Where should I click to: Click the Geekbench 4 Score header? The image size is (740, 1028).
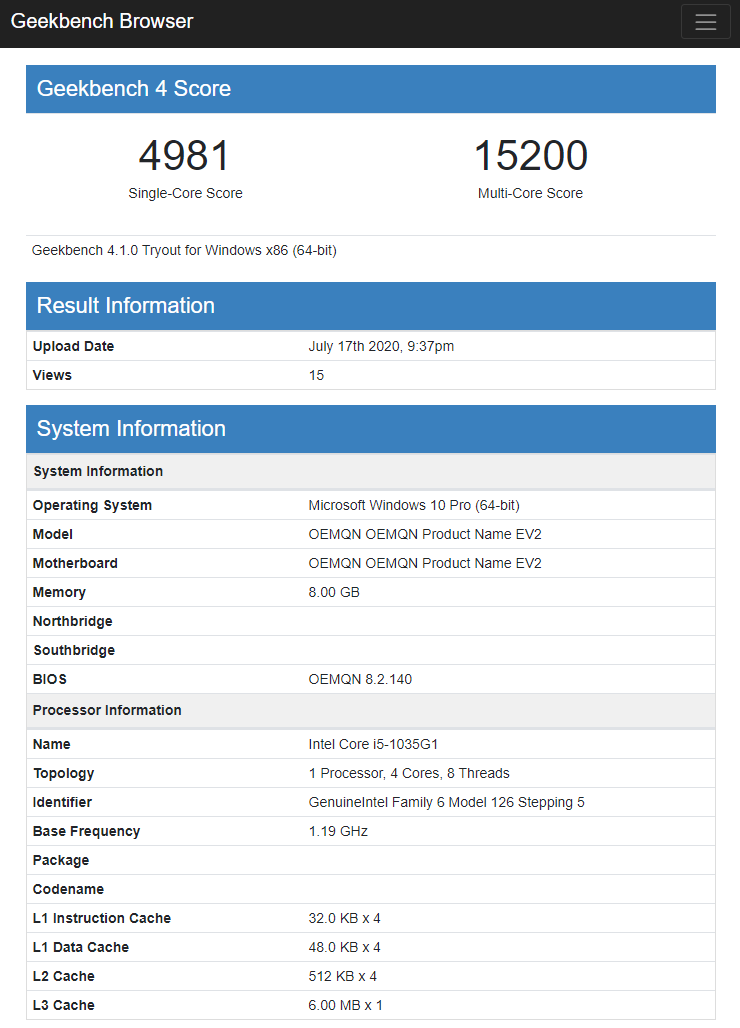coord(371,89)
